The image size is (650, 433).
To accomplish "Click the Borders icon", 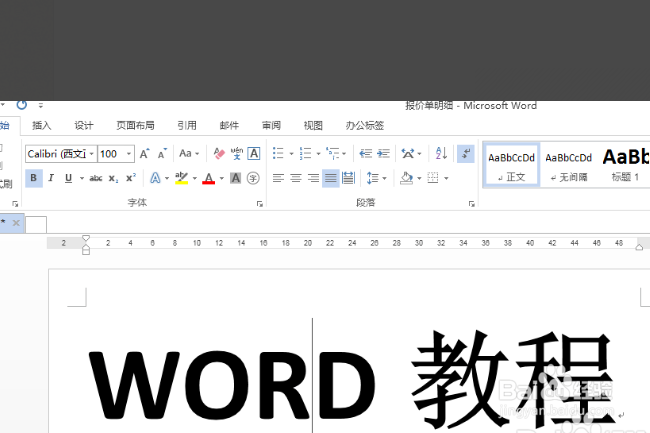I will coord(433,178).
